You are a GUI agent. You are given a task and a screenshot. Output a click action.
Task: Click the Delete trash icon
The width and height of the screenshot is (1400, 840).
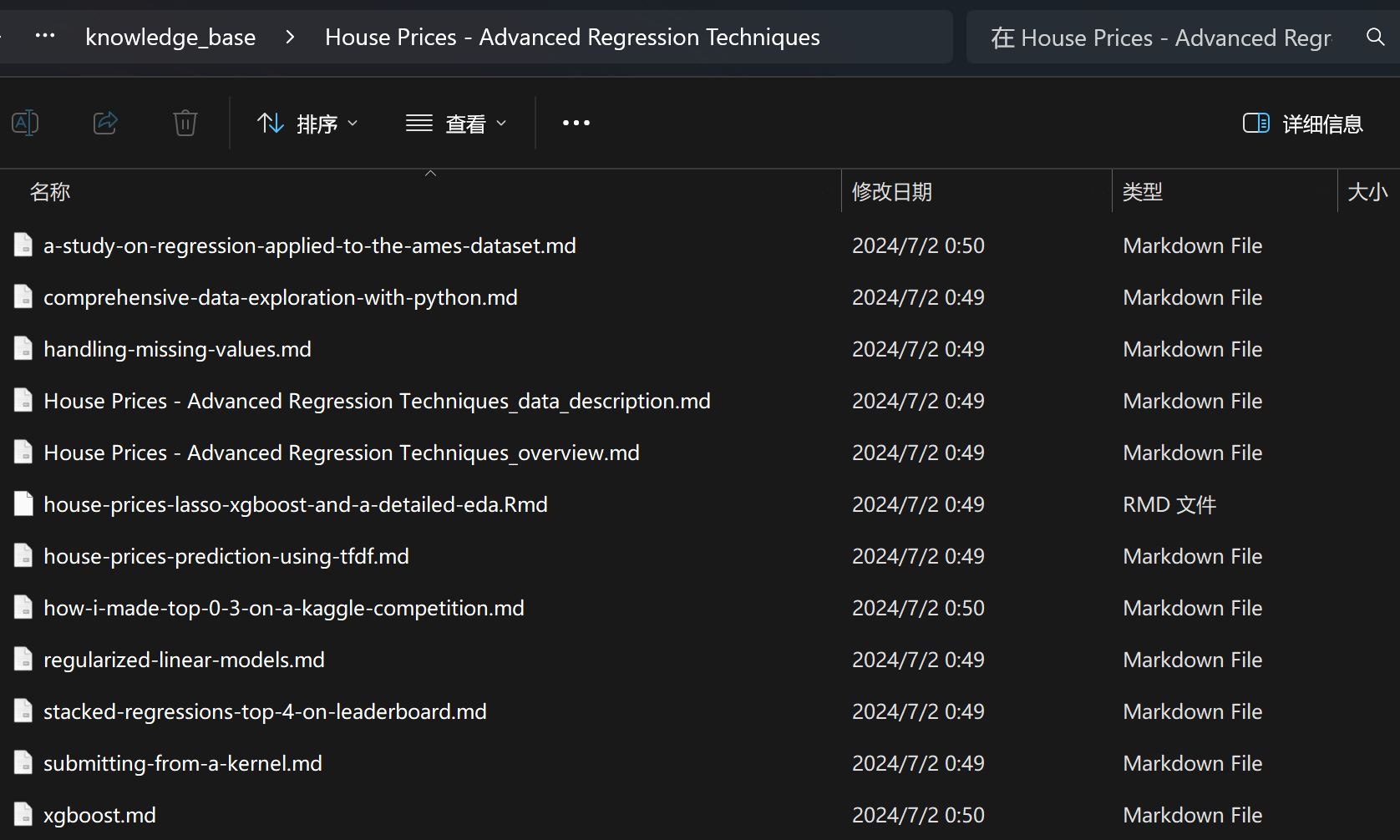(185, 124)
